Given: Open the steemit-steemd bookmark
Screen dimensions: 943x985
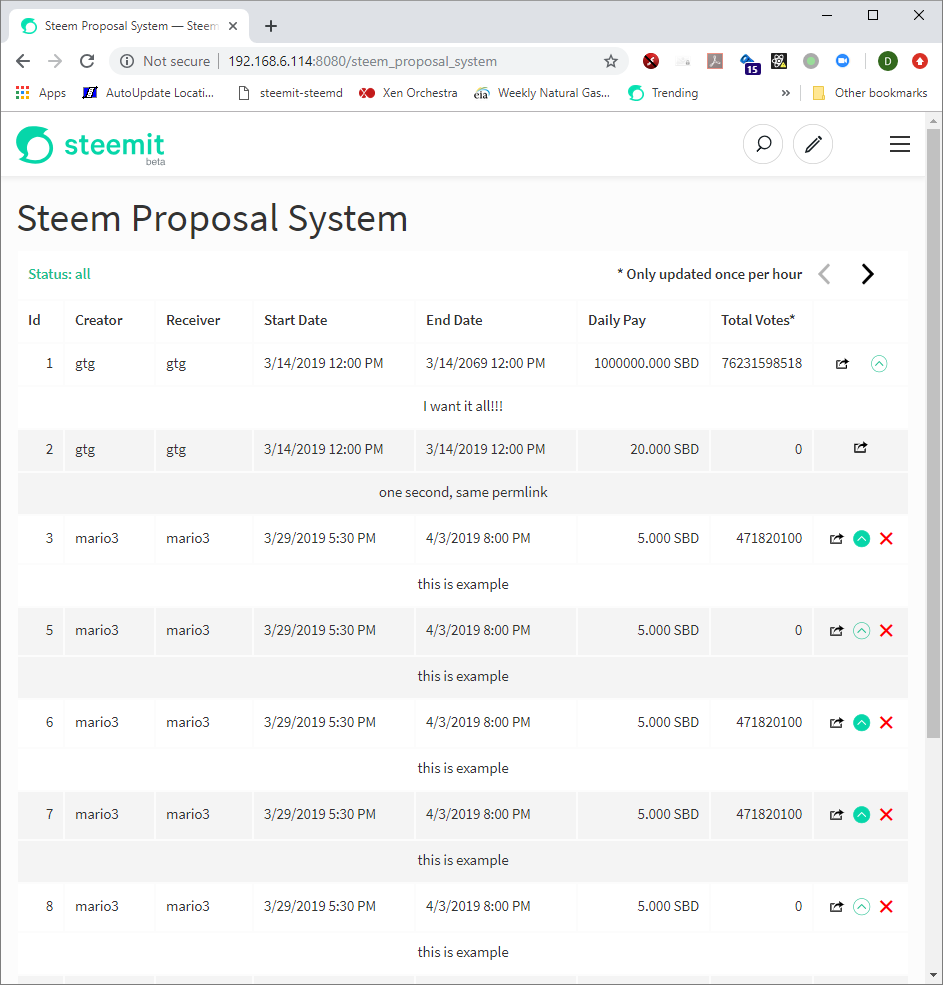Looking at the screenshot, I should pyautogui.click(x=291, y=93).
